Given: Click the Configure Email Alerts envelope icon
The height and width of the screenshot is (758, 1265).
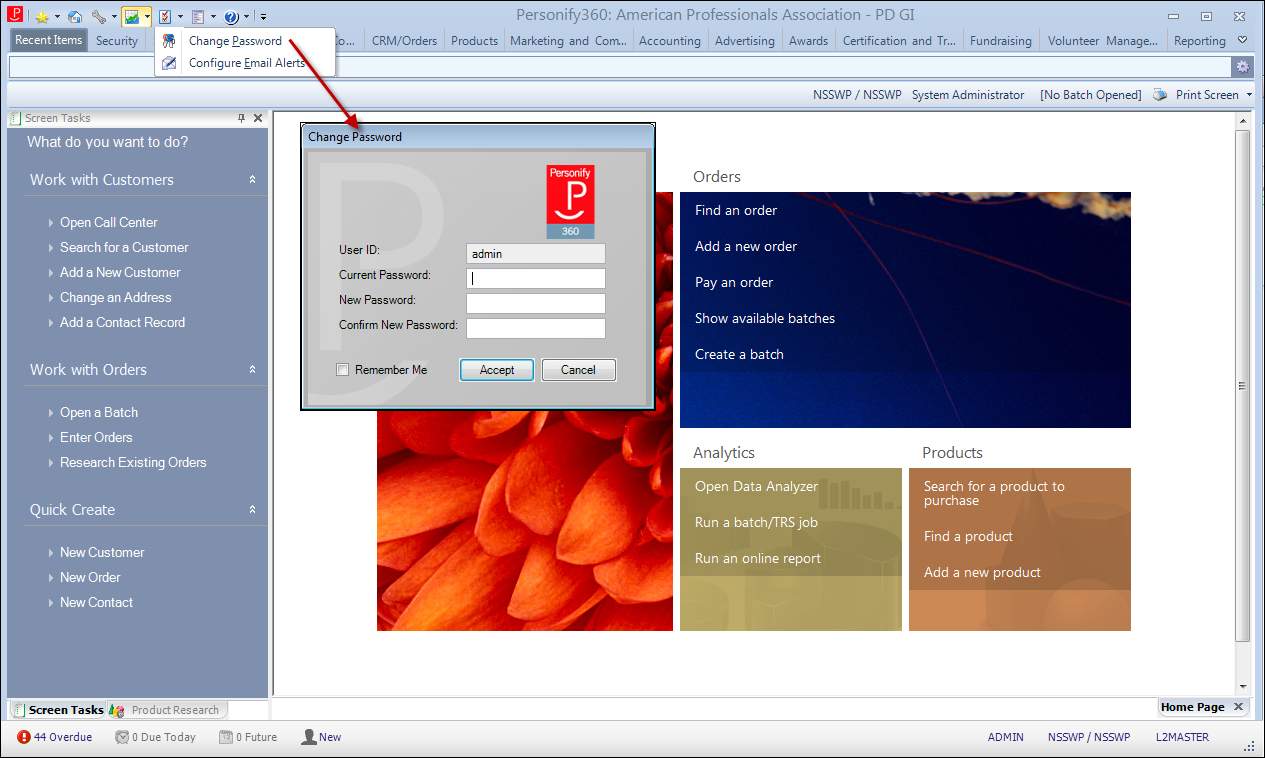Looking at the screenshot, I should point(170,63).
